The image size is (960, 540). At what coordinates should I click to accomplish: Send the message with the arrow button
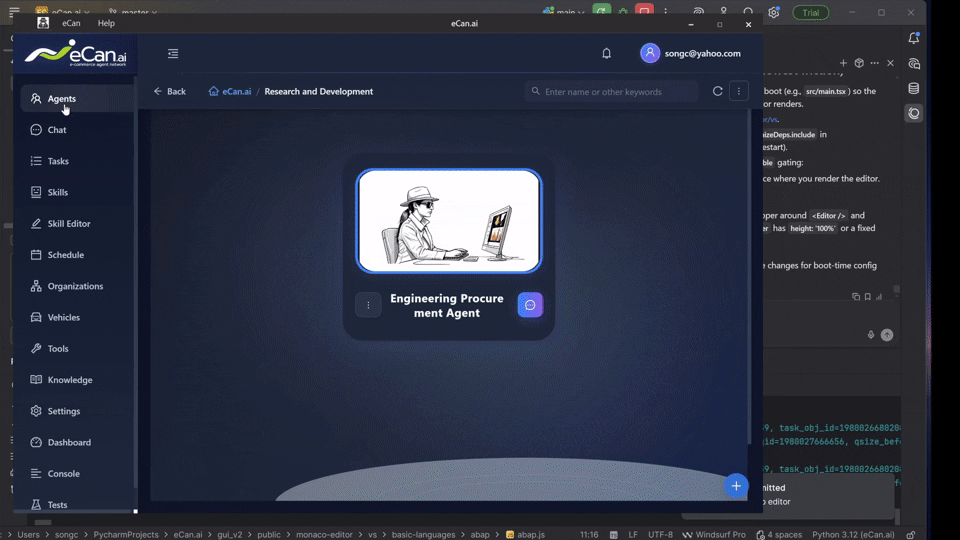pyautogui.click(x=887, y=335)
